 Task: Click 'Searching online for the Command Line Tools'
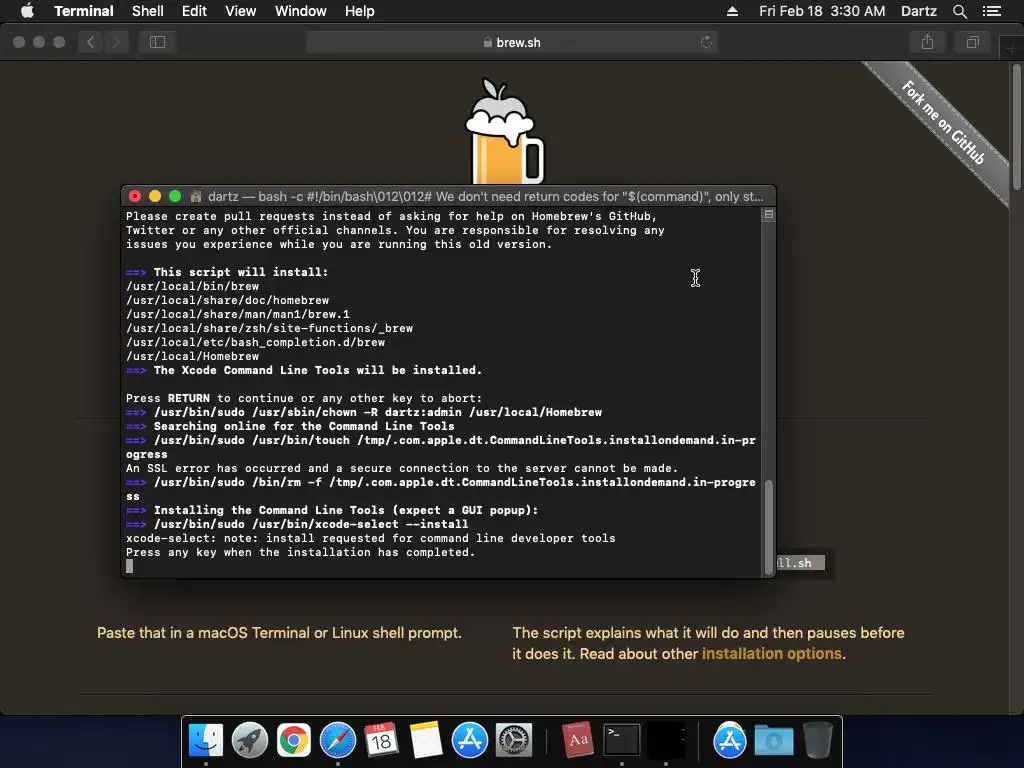coord(304,426)
